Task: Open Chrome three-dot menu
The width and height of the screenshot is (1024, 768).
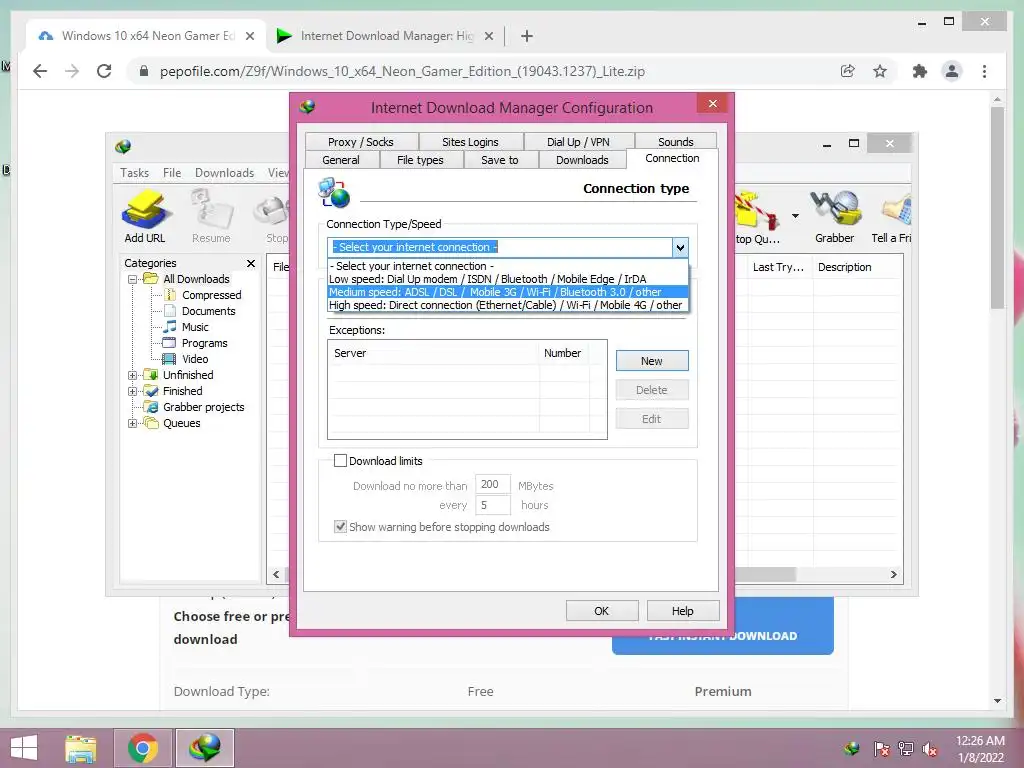Action: (x=984, y=71)
